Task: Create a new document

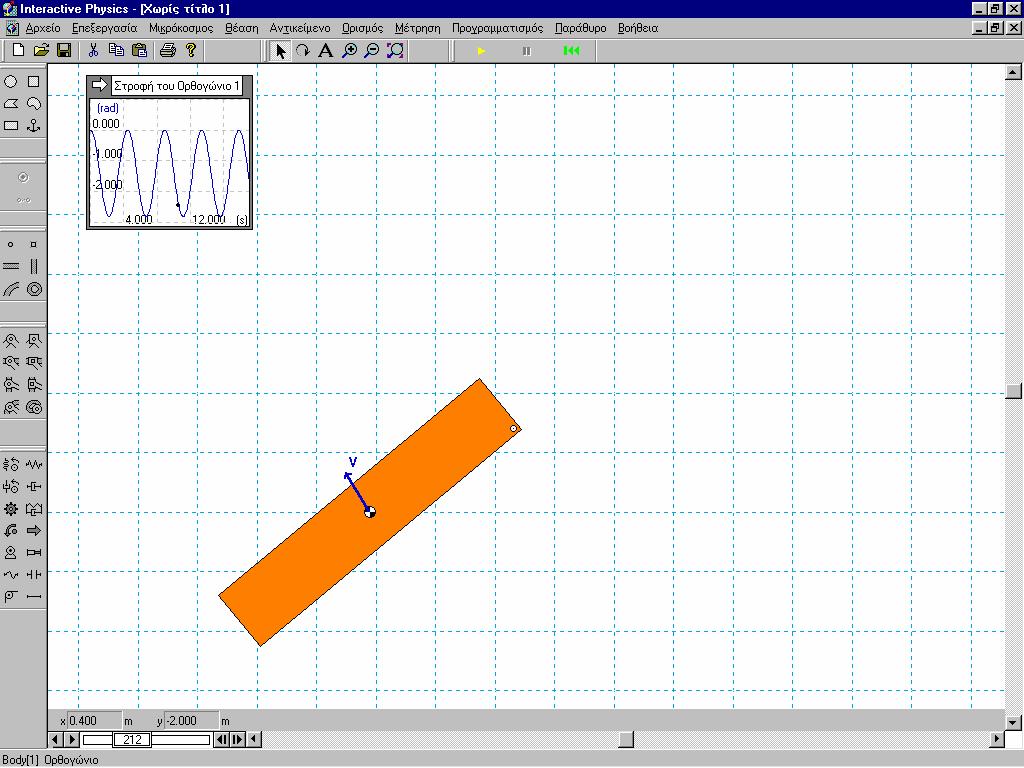Action: point(18,50)
